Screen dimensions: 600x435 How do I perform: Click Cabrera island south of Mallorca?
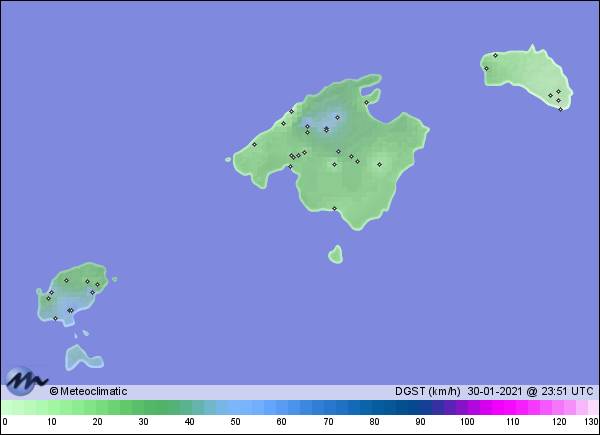336,254
